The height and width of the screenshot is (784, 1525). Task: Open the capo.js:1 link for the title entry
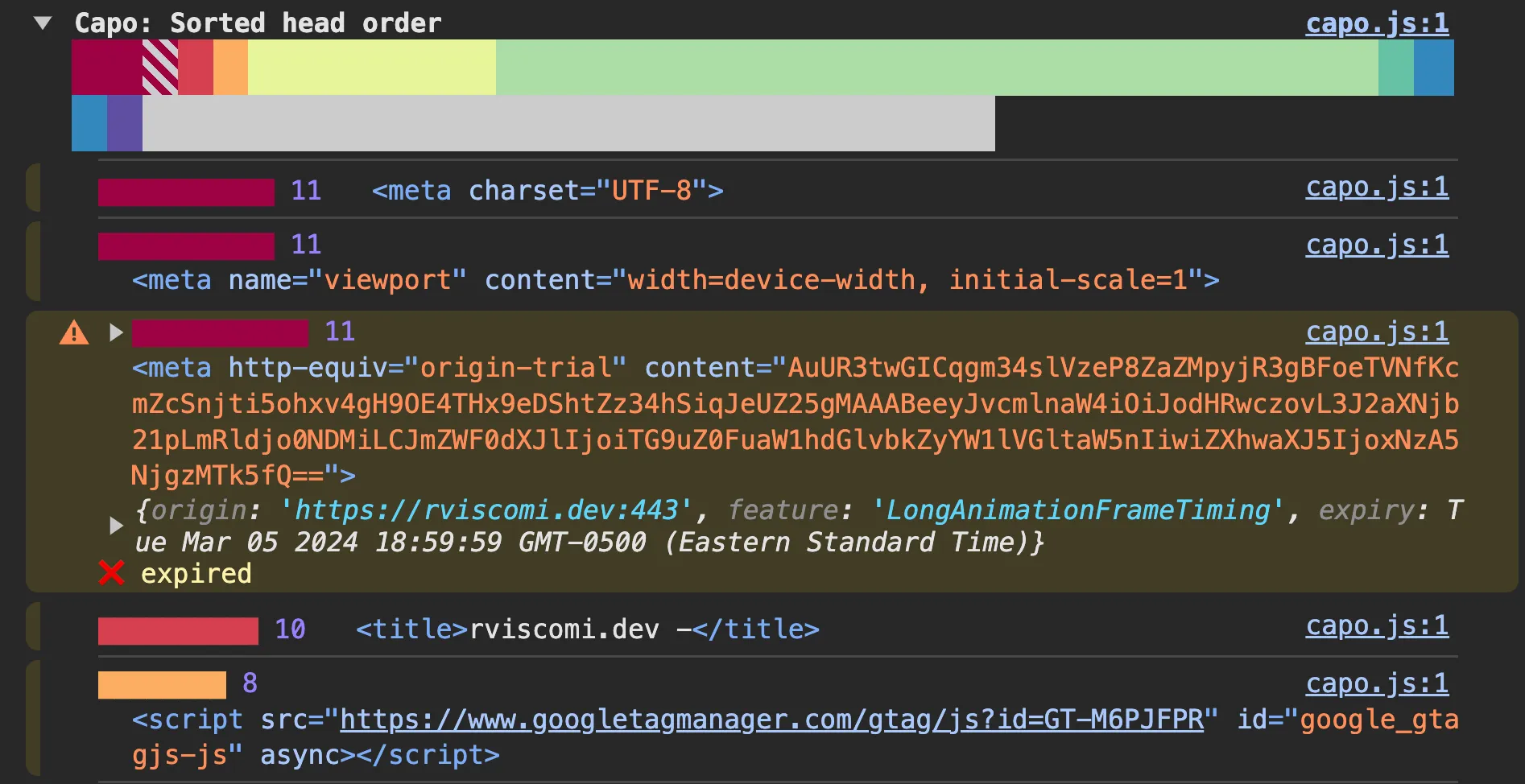tap(1377, 627)
